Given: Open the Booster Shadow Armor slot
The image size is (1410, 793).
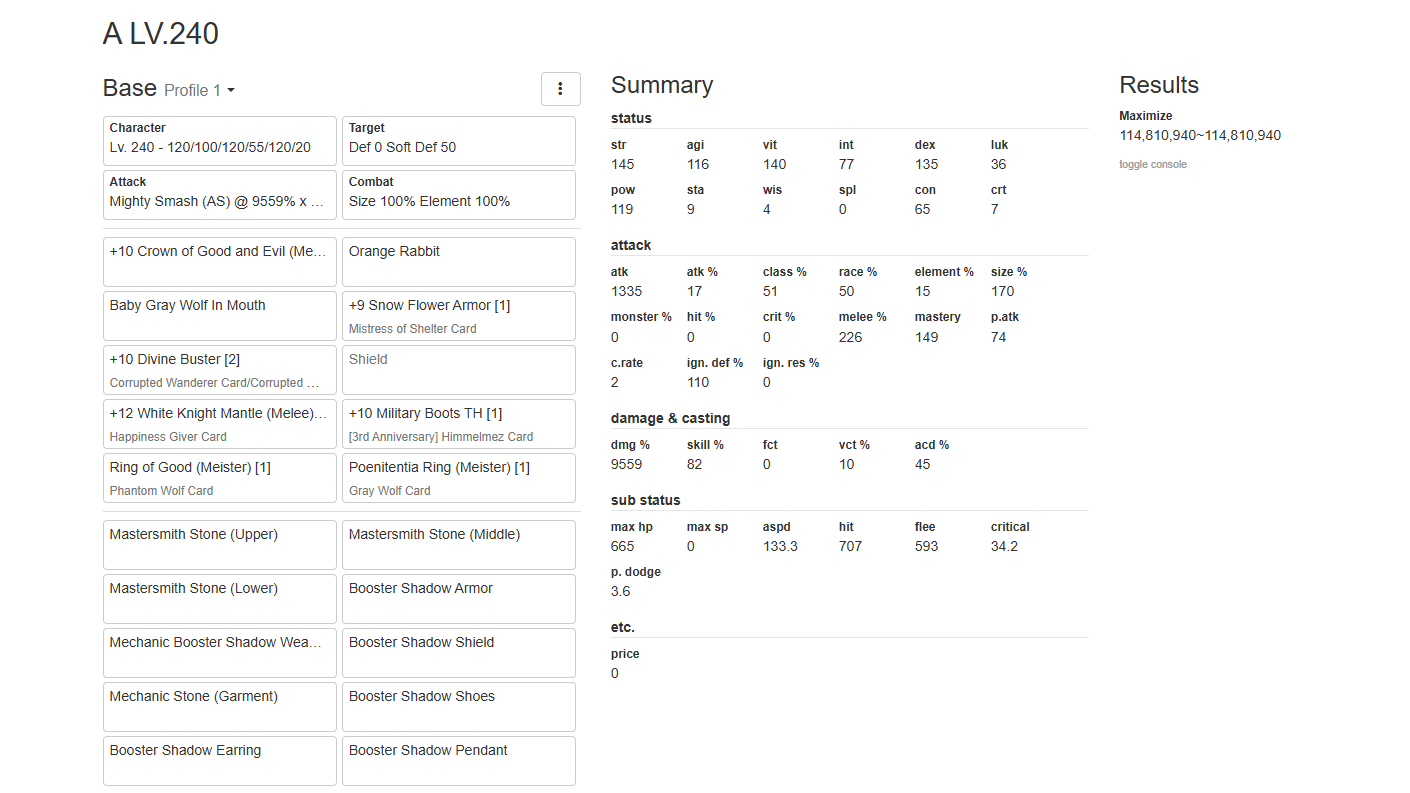Looking at the screenshot, I should tap(458, 599).
